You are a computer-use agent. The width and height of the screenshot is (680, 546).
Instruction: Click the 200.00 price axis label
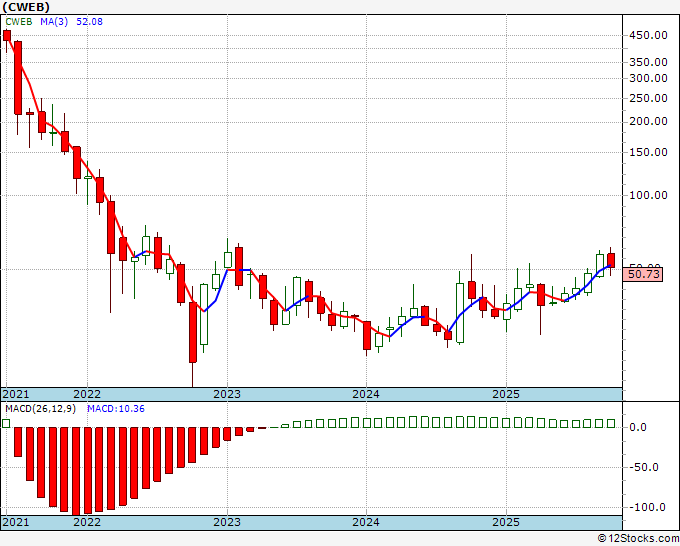pos(648,121)
